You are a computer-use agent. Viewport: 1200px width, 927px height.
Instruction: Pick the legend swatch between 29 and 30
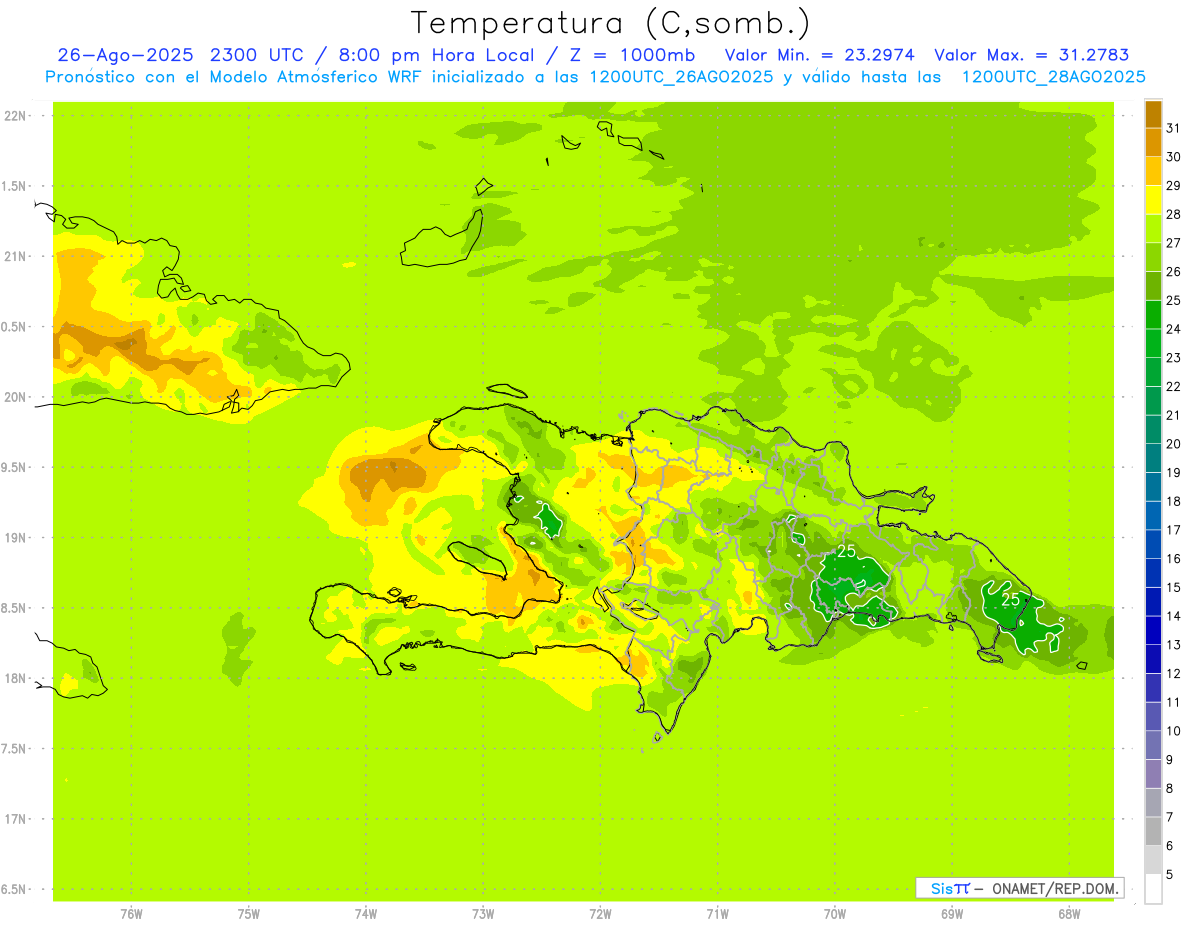coord(1153,171)
